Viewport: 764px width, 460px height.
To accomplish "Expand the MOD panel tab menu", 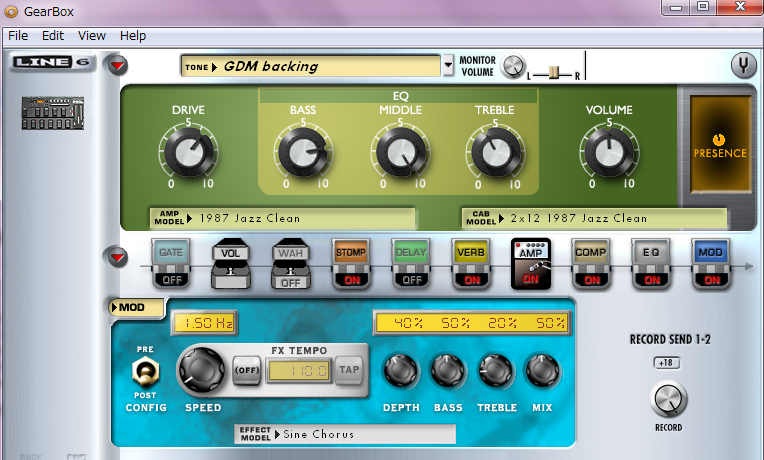I will click(137, 307).
